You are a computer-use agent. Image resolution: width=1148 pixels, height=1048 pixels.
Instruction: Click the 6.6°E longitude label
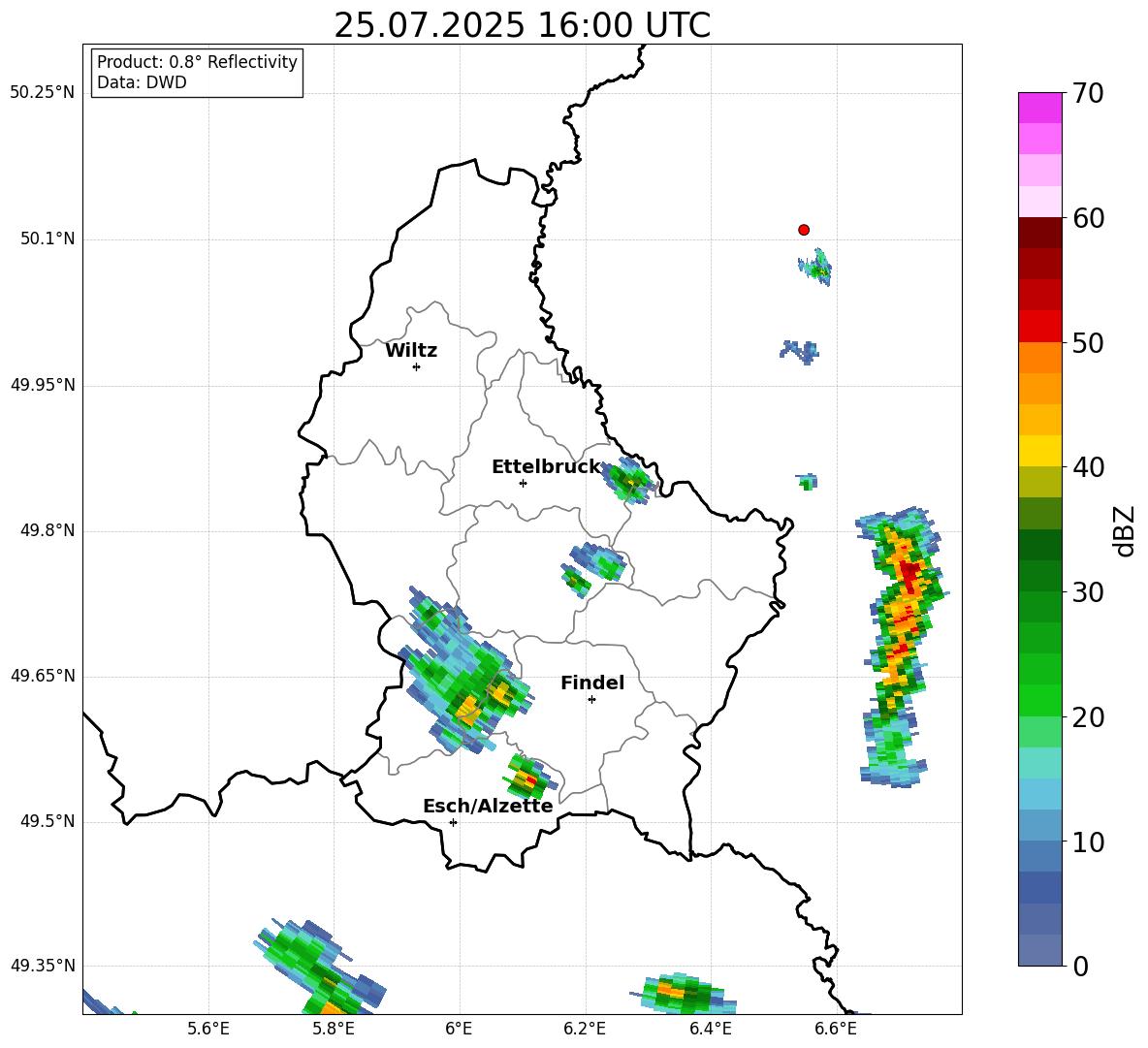836,1029
